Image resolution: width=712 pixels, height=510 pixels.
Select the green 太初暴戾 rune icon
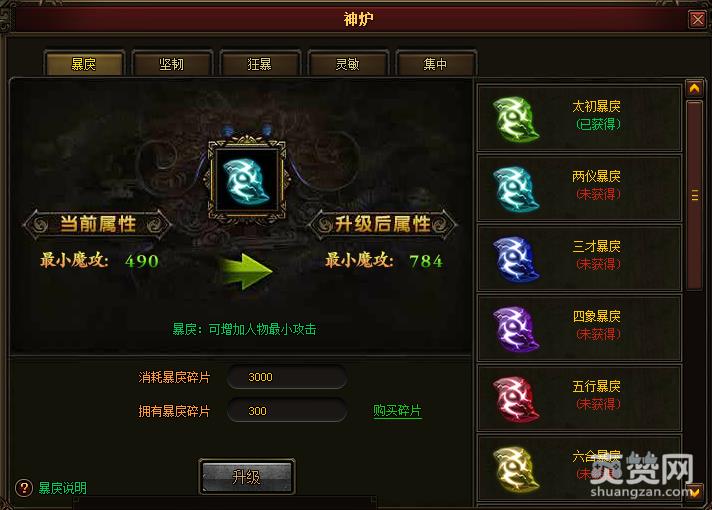pos(516,119)
